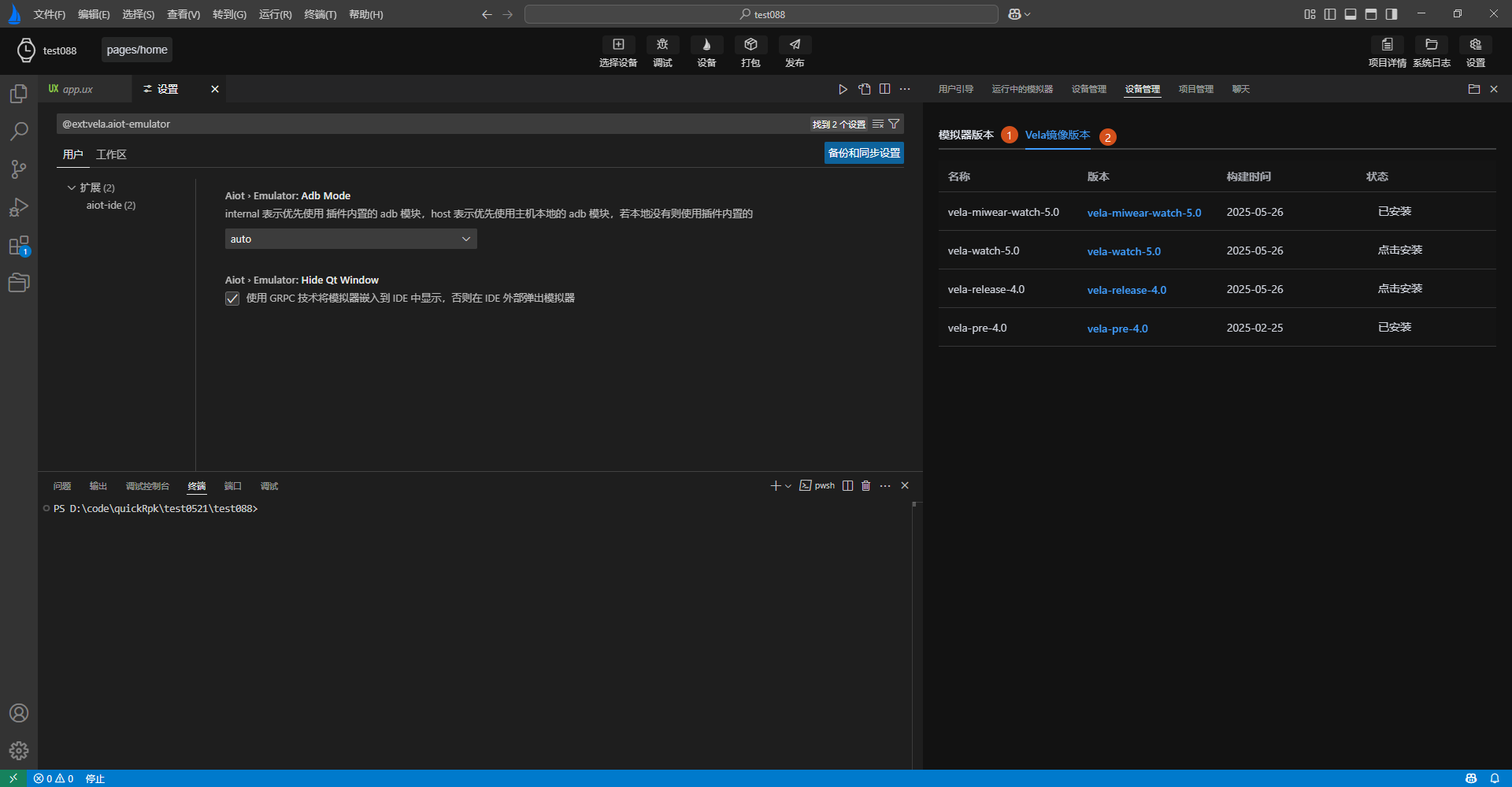1512x787 pixels.
Task: Uncheck Hide Qt Window checkbox
Action: pos(232,299)
